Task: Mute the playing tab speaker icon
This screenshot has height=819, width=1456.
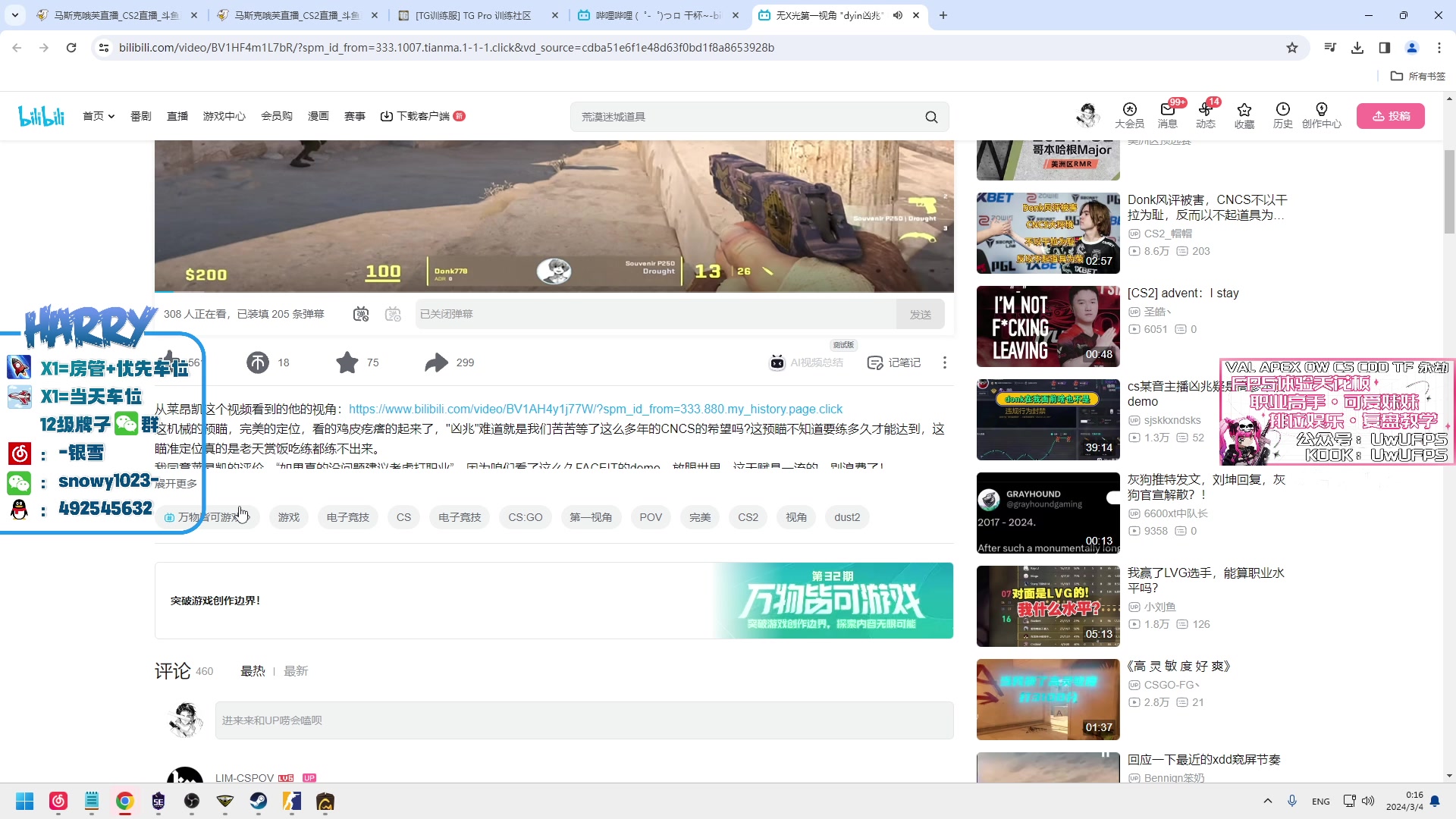Action: (x=898, y=15)
